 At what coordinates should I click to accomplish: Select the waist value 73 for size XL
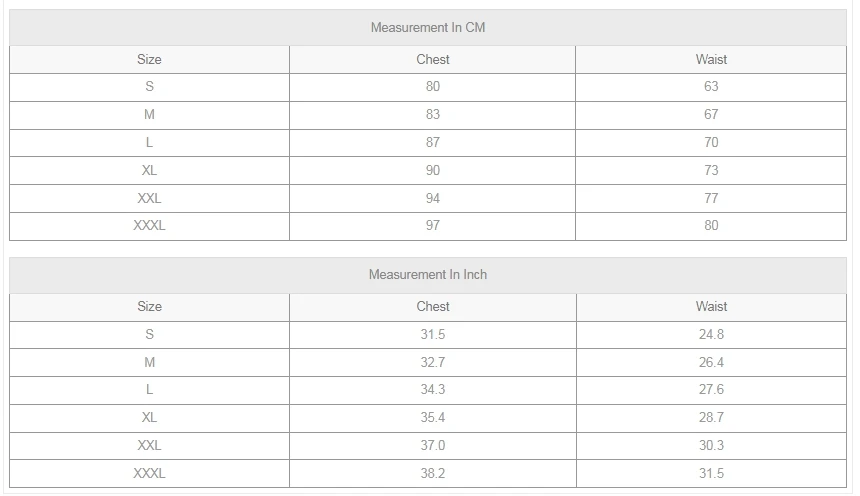click(711, 170)
